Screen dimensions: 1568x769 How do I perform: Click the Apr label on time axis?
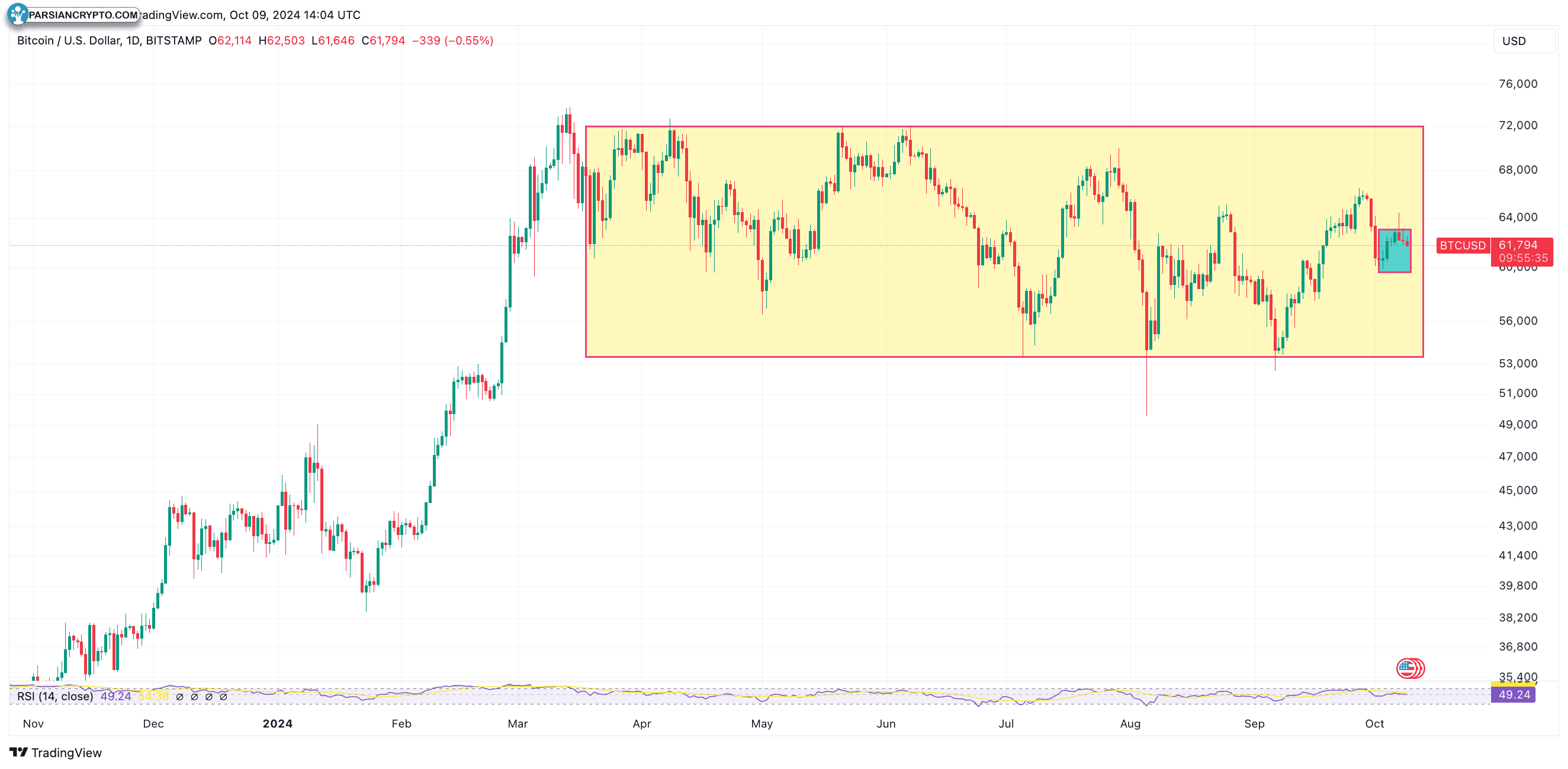click(x=642, y=723)
